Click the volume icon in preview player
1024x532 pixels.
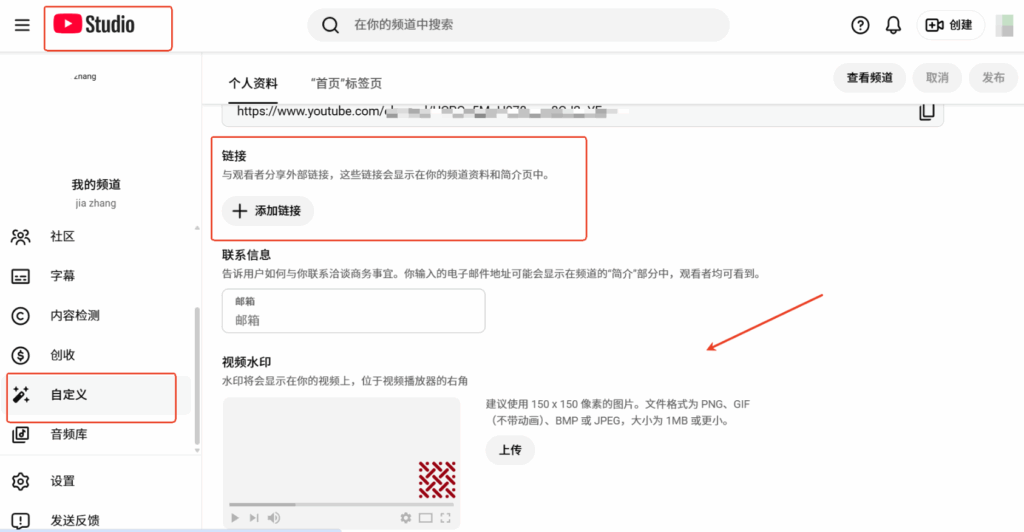pos(273,517)
